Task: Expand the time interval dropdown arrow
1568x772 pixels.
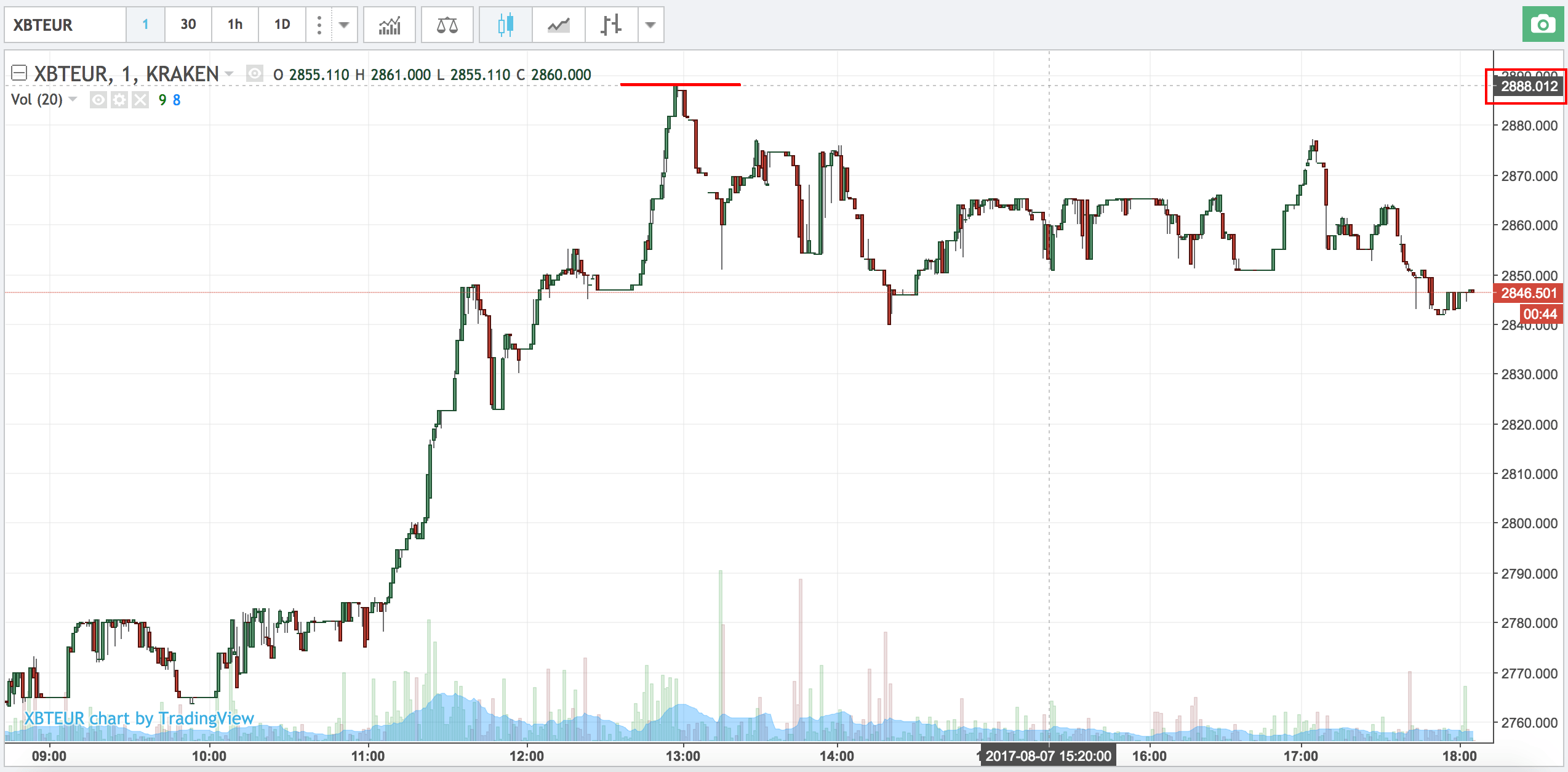Action: click(344, 25)
